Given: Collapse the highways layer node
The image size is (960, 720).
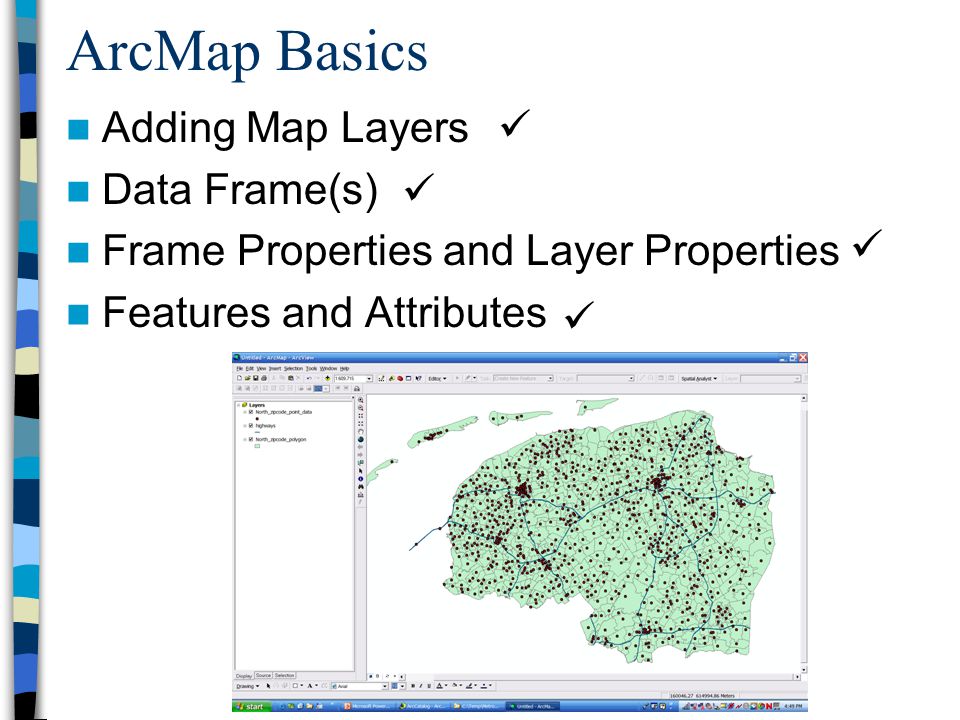Looking at the screenshot, I should pos(245,426).
